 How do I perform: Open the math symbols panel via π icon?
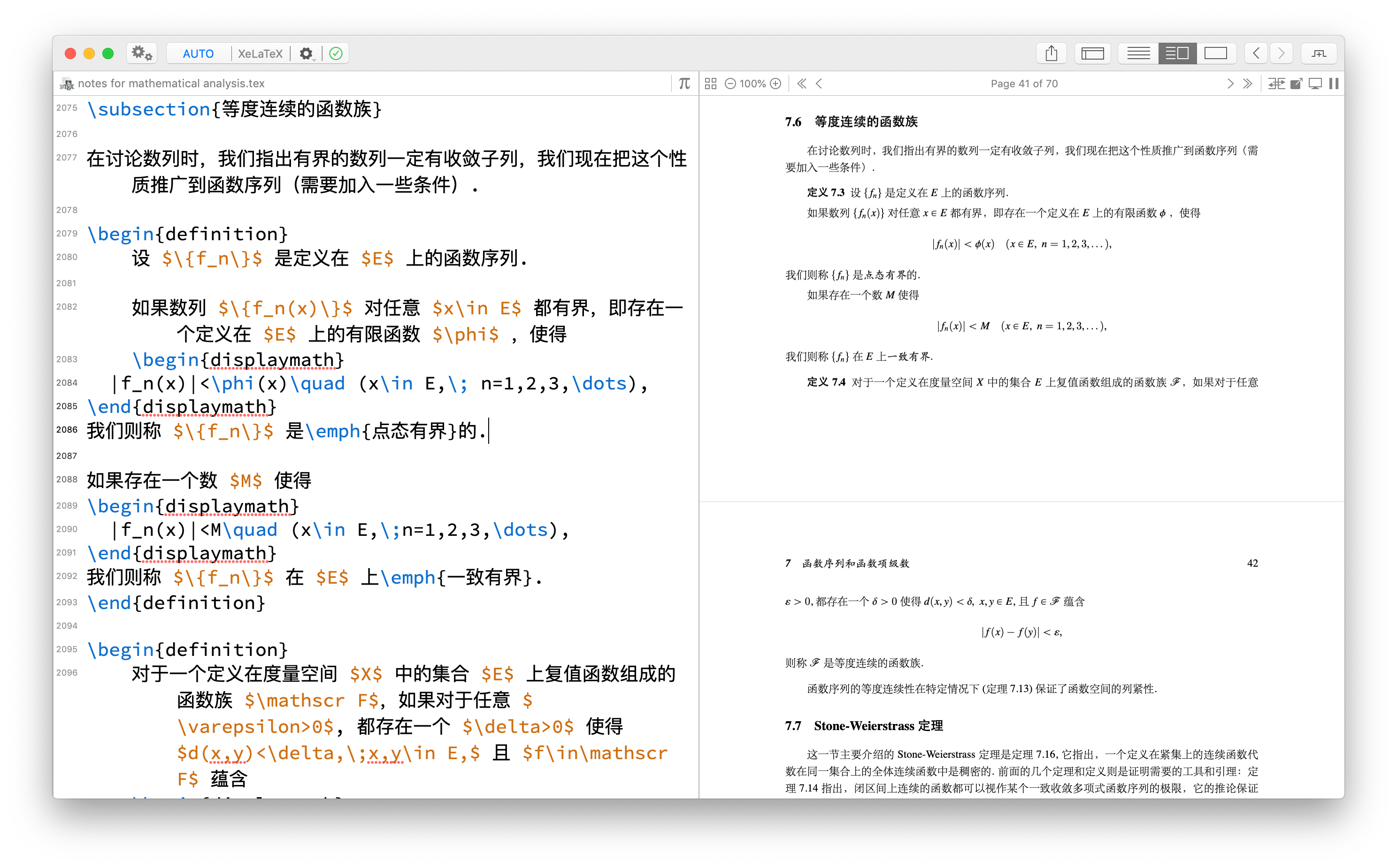(684, 83)
